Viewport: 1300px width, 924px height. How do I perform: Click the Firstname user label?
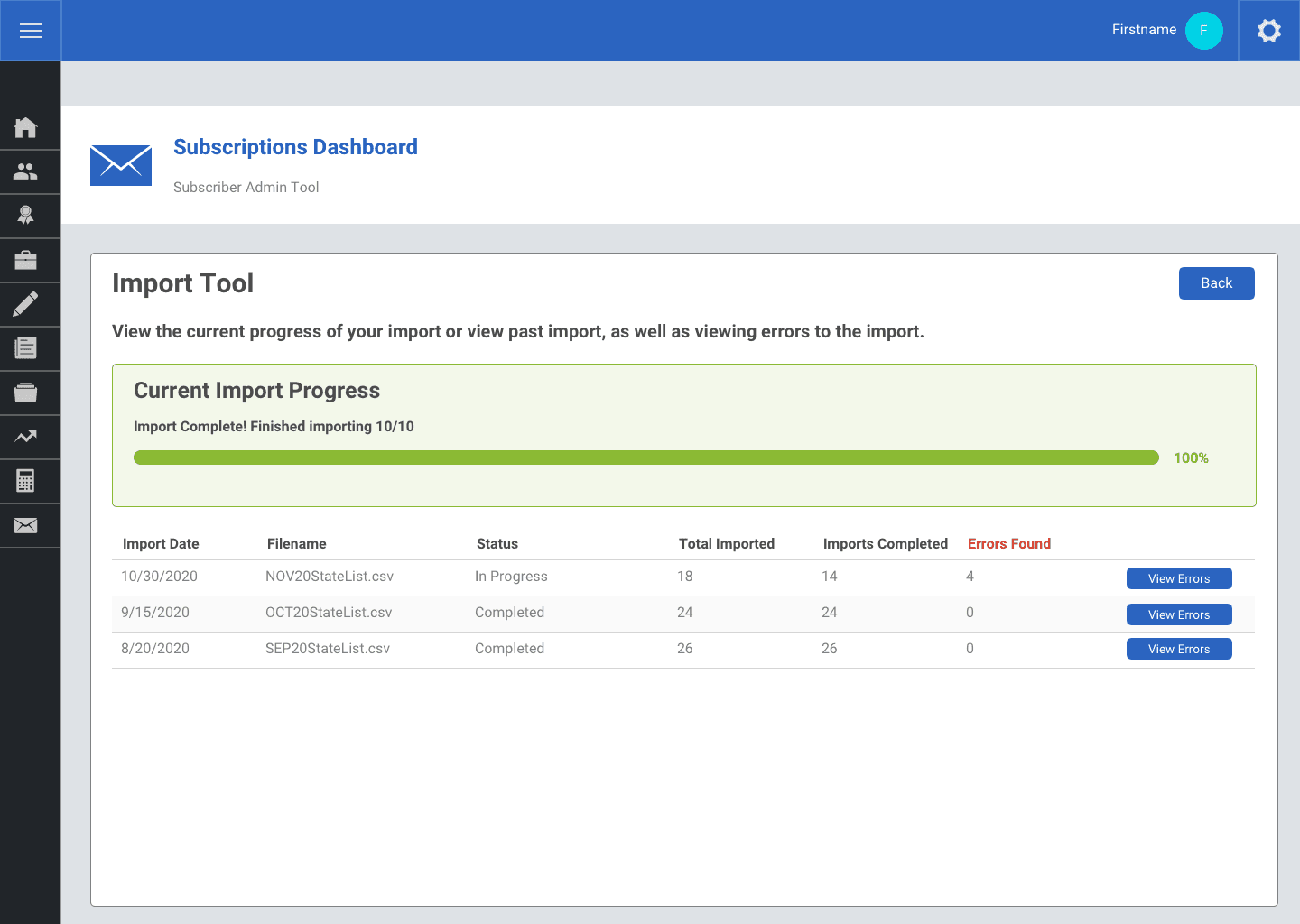pos(1144,30)
